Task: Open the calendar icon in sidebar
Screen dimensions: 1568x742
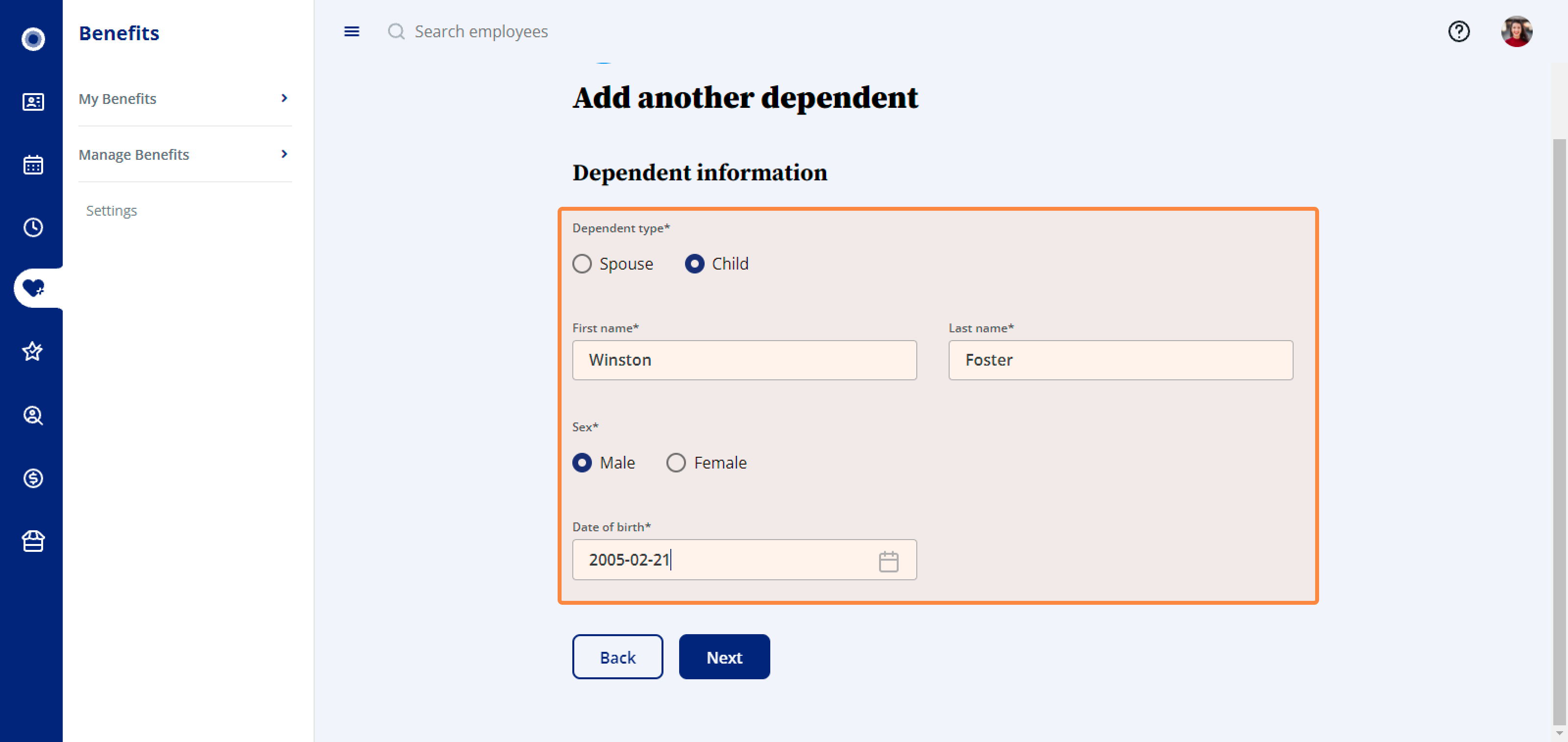Action: coord(33,164)
